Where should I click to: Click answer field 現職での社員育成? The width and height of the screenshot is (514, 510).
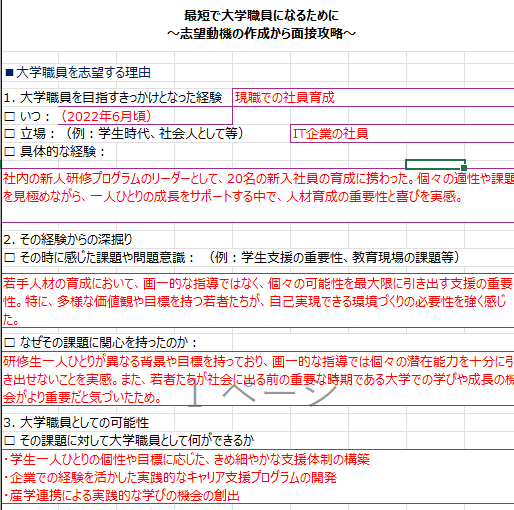click(373, 98)
